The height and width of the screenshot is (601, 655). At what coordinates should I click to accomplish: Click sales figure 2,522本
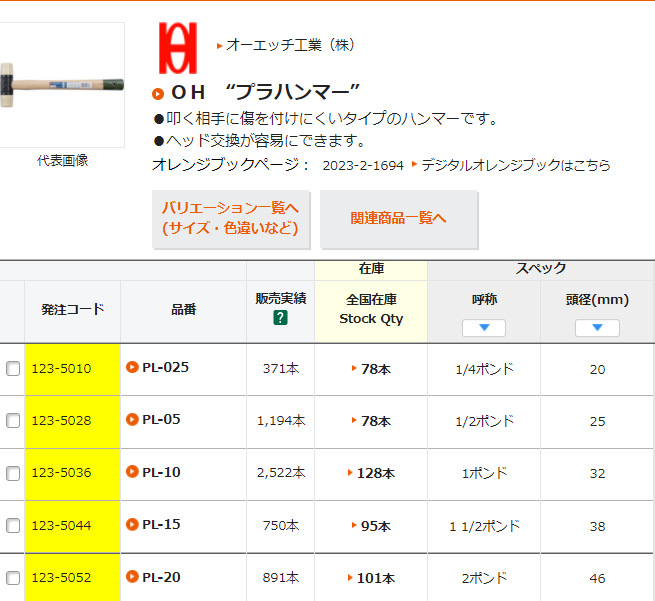coord(281,473)
